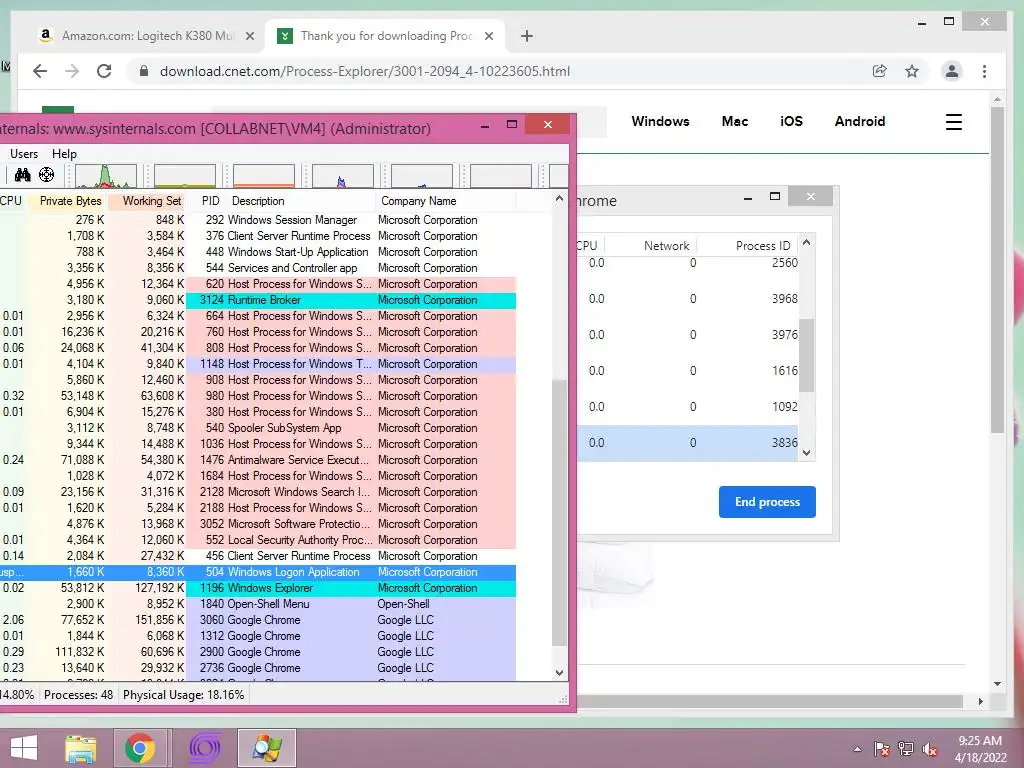Bookmark this page with the star icon
The image size is (1024, 768).
coord(912,71)
